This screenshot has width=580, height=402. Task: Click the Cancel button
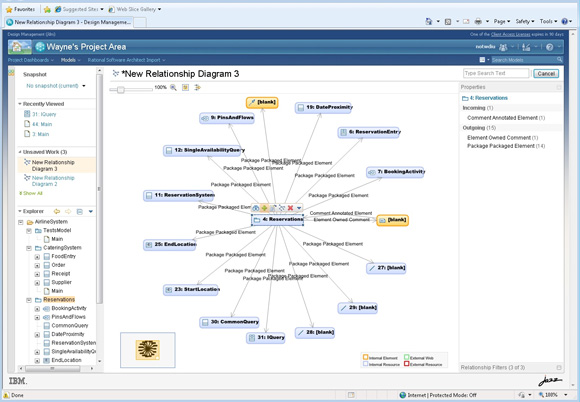(x=546, y=74)
